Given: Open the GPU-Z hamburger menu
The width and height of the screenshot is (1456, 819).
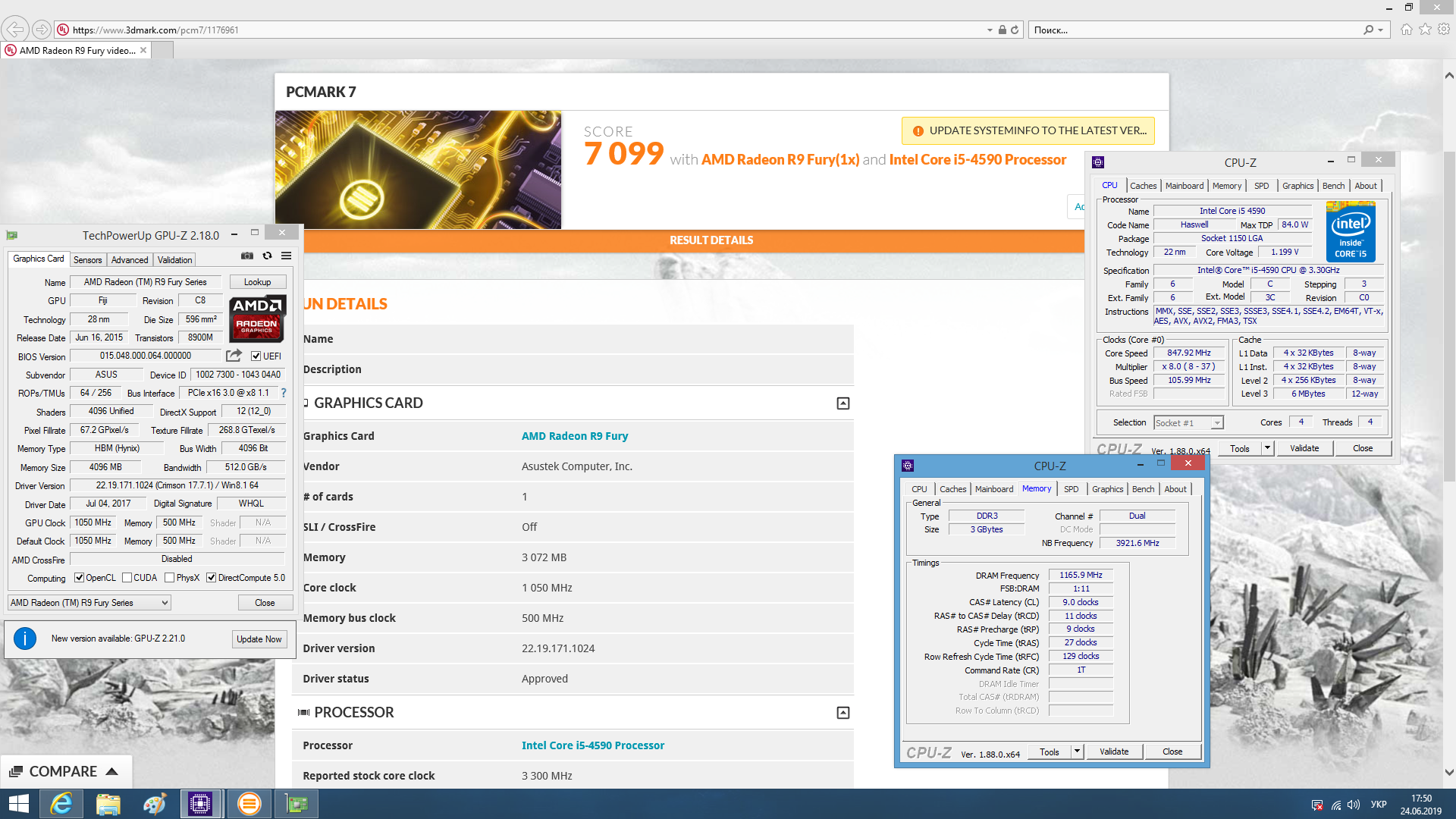Looking at the screenshot, I should point(286,256).
